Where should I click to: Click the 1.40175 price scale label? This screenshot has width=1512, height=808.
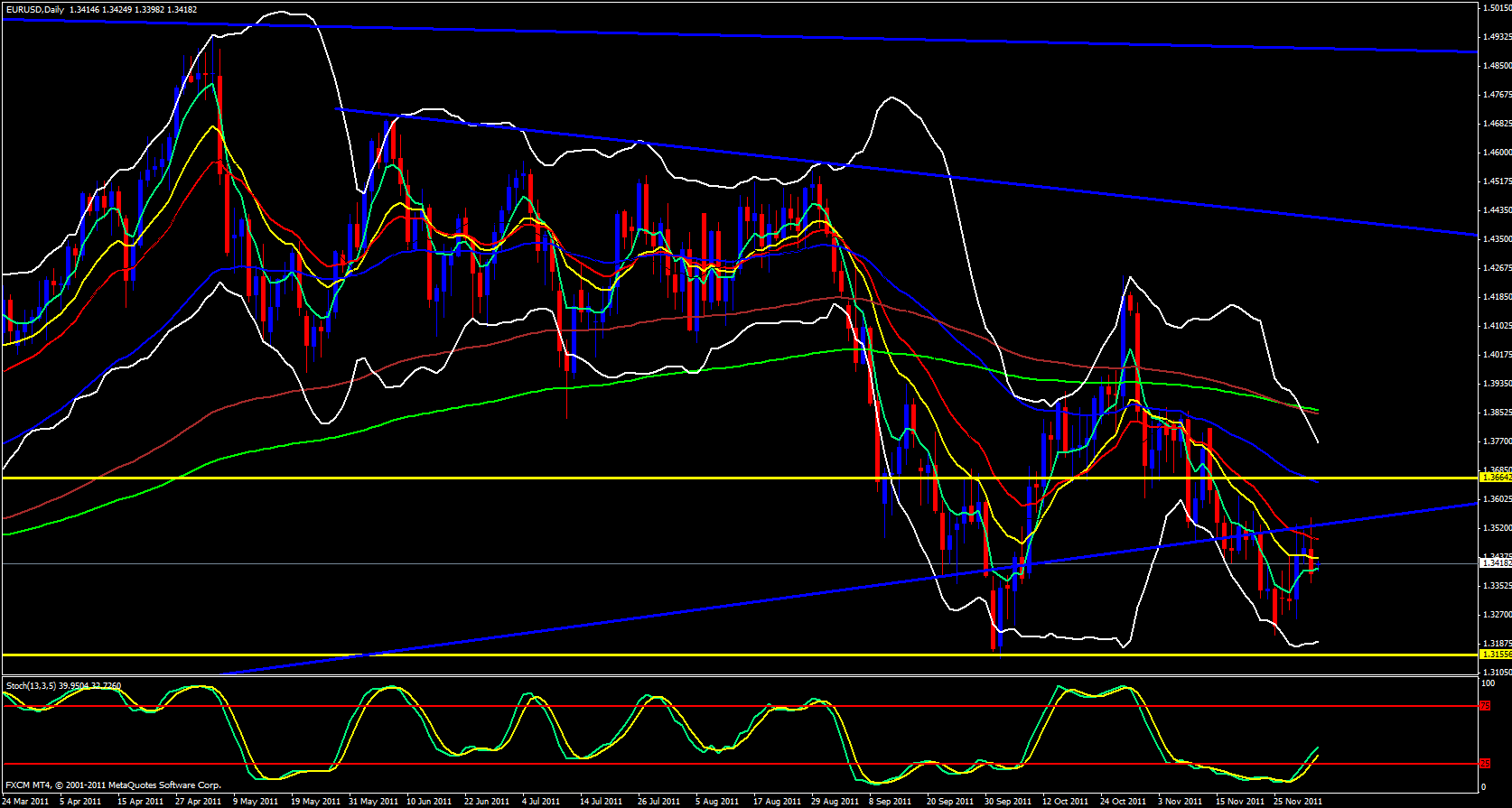click(x=1497, y=355)
